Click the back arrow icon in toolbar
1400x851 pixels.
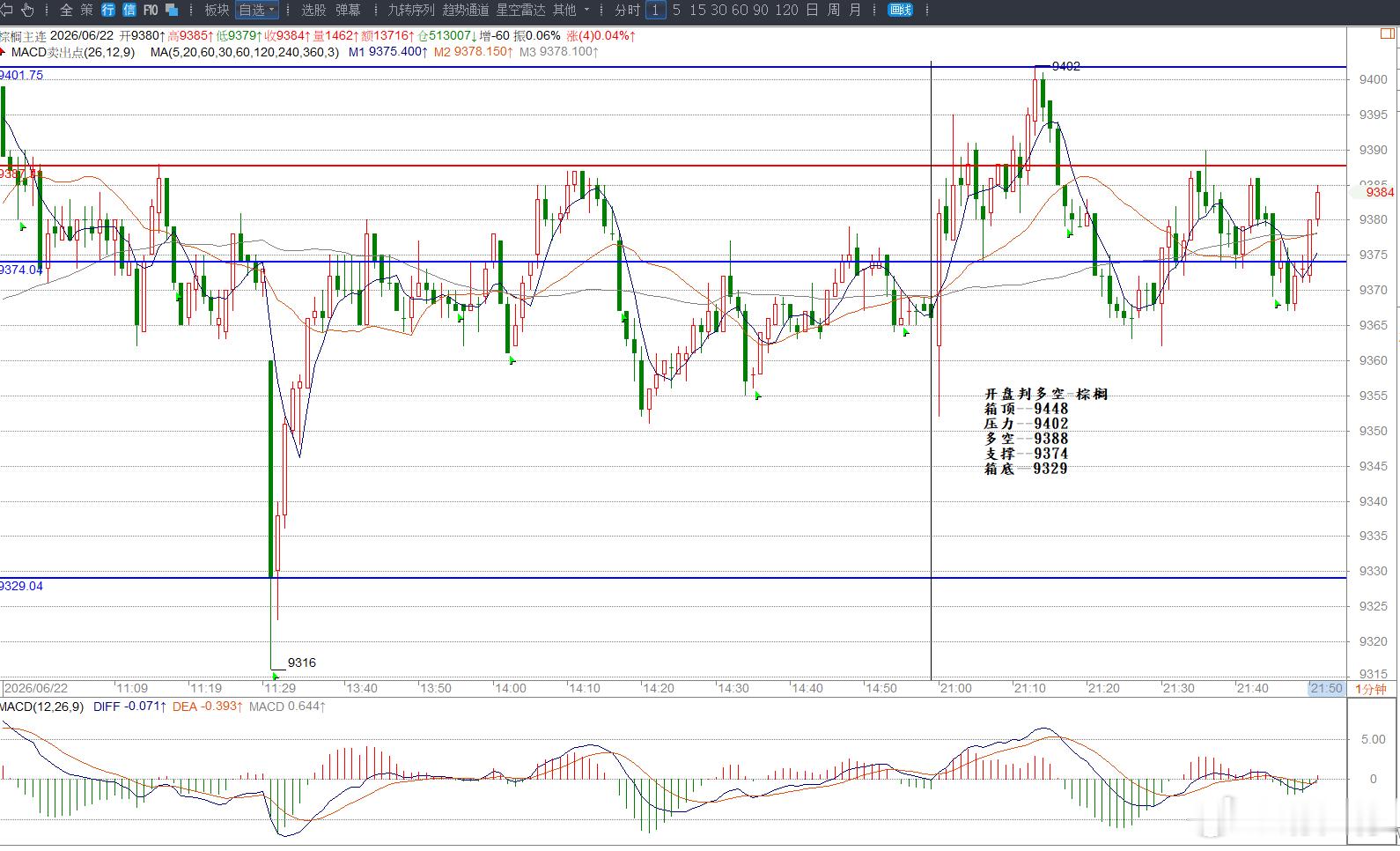pos(6,10)
